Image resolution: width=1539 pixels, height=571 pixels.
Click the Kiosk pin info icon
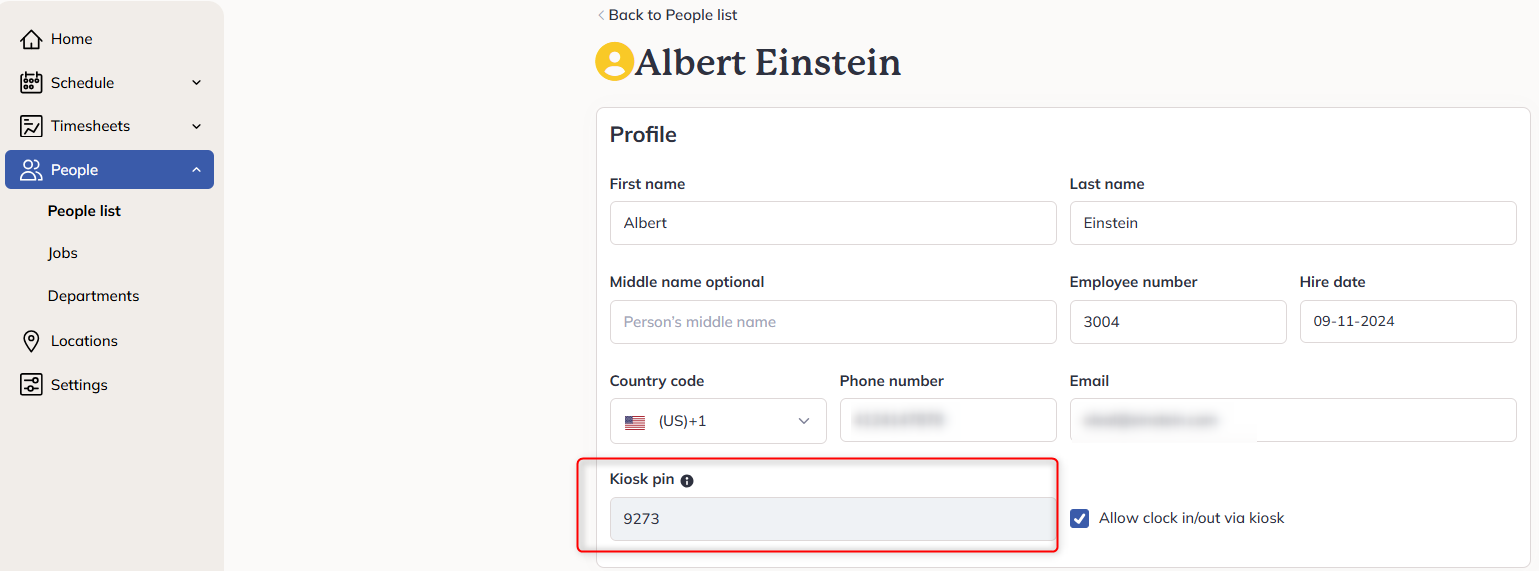click(x=687, y=480)
